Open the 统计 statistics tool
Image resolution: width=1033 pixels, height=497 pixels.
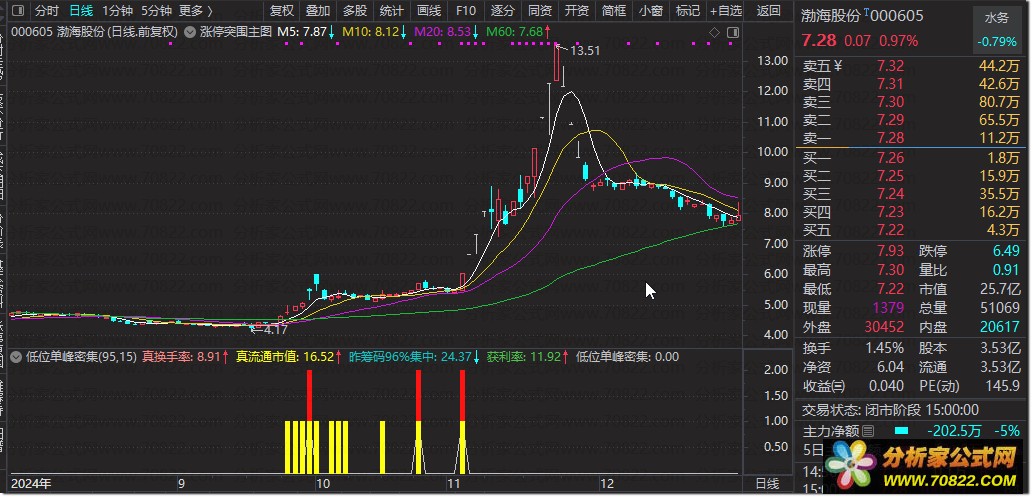pyautogui.click(x=392, y=11)
